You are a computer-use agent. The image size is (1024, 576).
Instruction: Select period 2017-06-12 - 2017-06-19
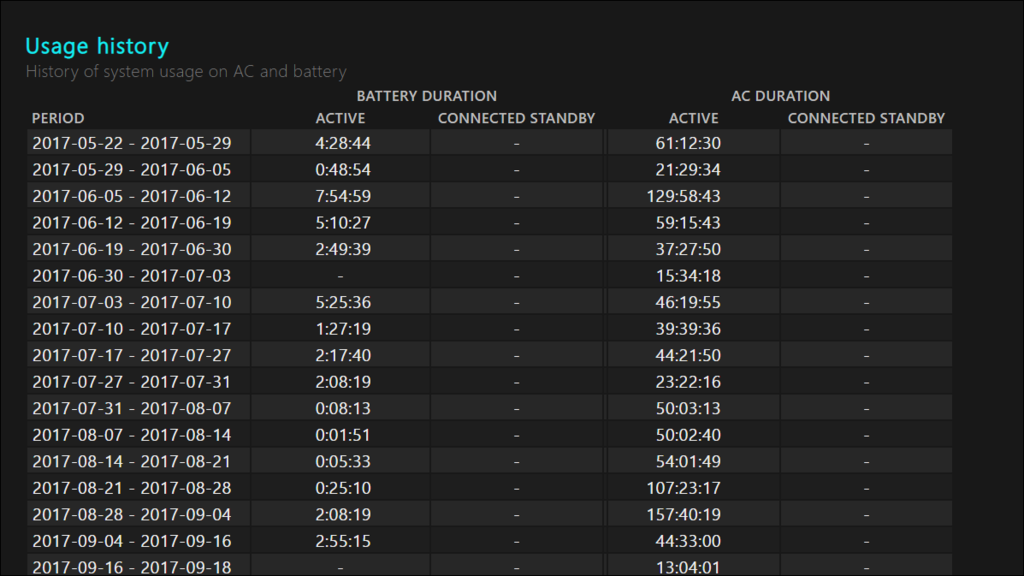tap(132, 223)
